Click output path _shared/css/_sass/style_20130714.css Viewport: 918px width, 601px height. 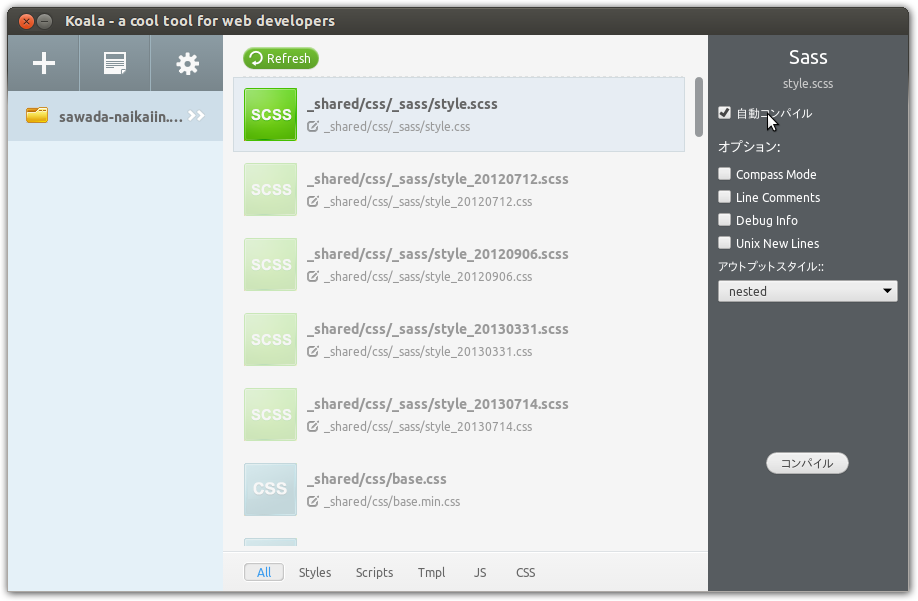point(428,426)
